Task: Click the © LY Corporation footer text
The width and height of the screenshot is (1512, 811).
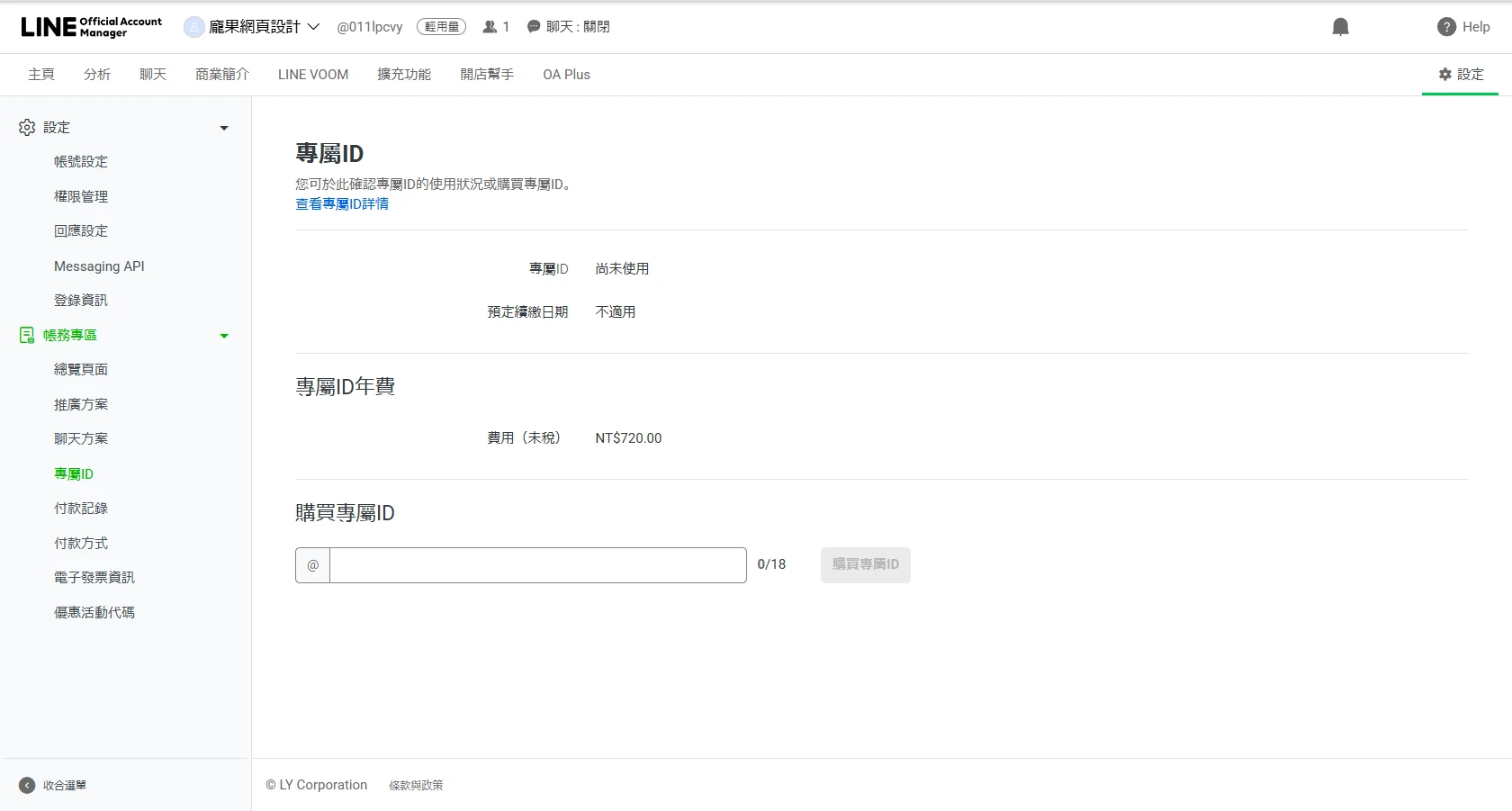Action: coord(317,785)
